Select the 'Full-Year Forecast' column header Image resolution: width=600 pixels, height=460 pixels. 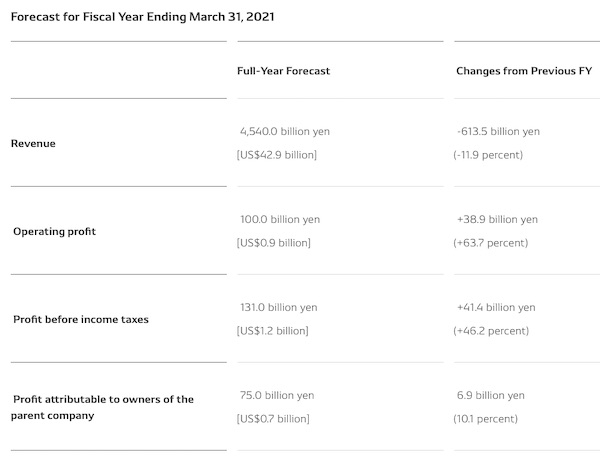pyautogui.click(x=283, y=71)
